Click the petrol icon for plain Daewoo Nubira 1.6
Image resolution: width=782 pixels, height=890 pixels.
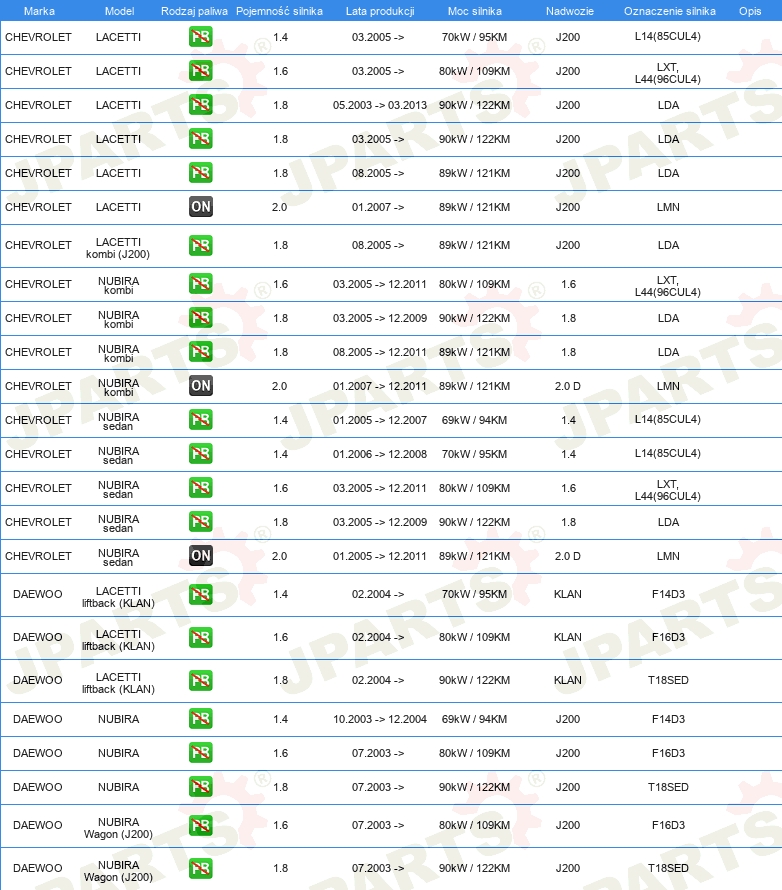201,753
